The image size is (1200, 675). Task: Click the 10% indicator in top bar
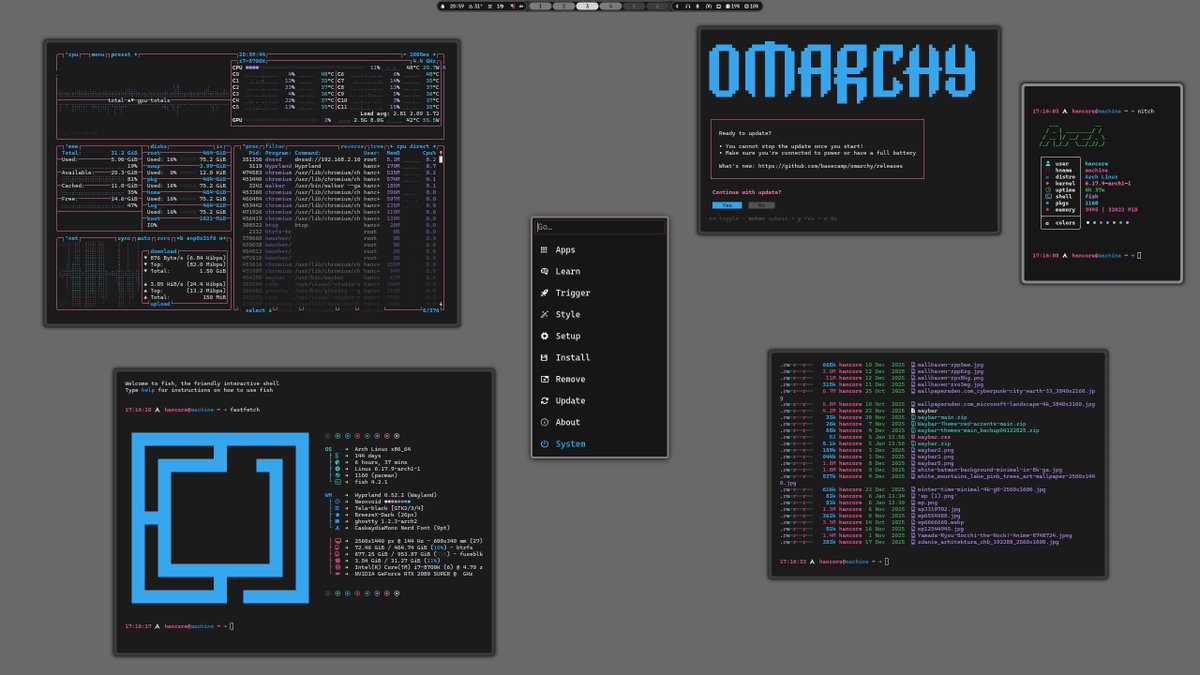[752, 6]
